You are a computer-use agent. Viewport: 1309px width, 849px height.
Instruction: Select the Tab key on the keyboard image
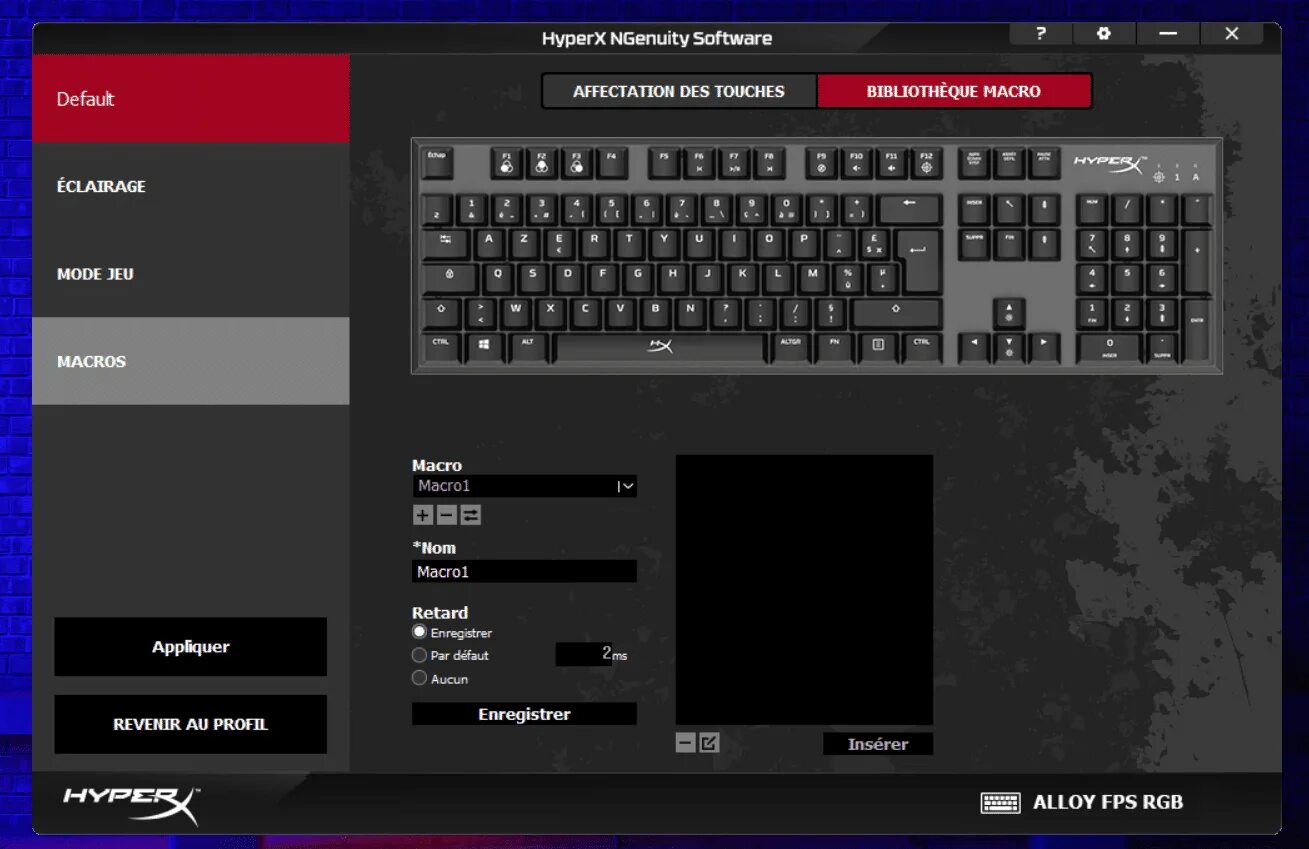[x=446, y=243]
